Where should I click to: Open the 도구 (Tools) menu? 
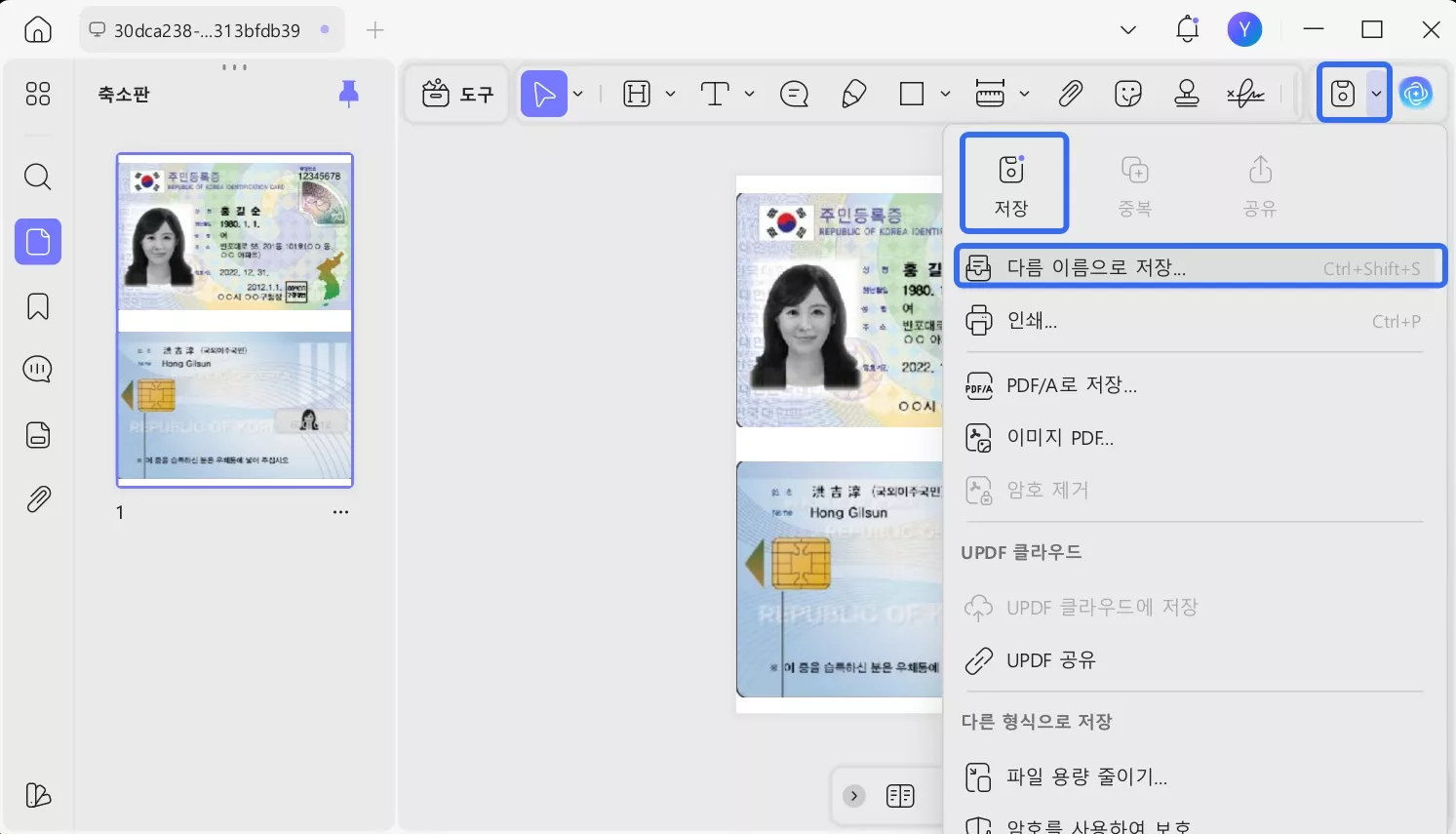(x=456, y=93)
